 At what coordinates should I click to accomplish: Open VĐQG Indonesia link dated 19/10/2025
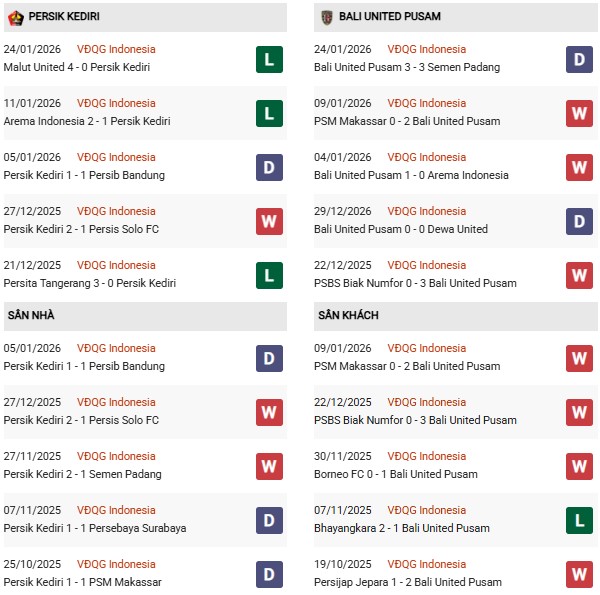(x=428, y=564)
